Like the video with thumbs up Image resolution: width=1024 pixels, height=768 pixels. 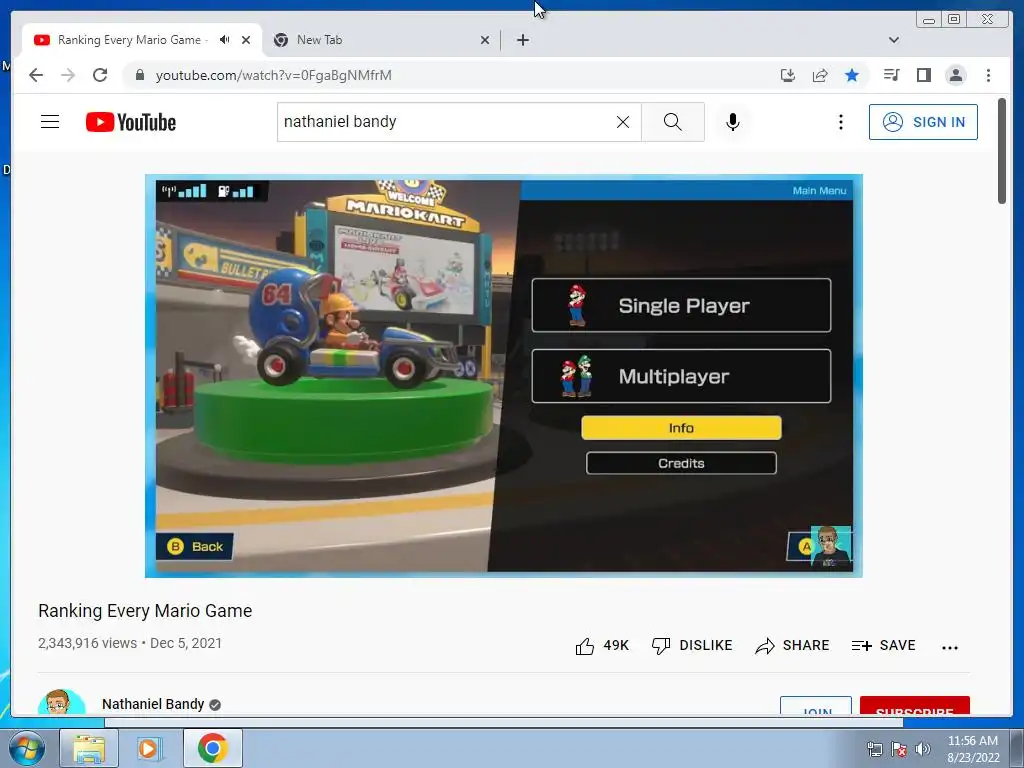click(585, 646)
